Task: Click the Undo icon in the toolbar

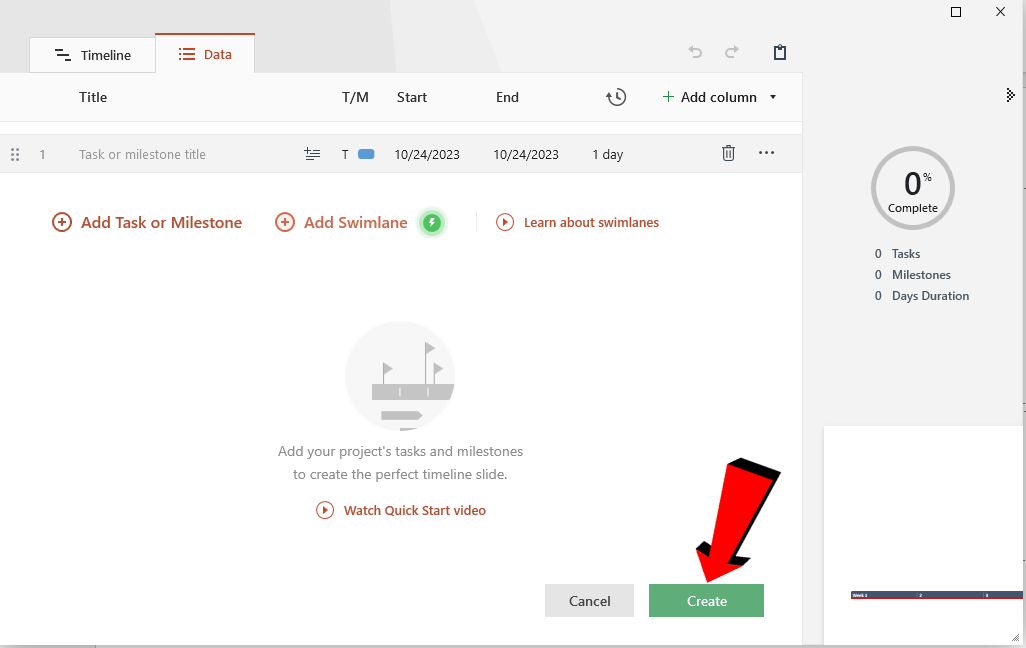Action: [695, 52]
